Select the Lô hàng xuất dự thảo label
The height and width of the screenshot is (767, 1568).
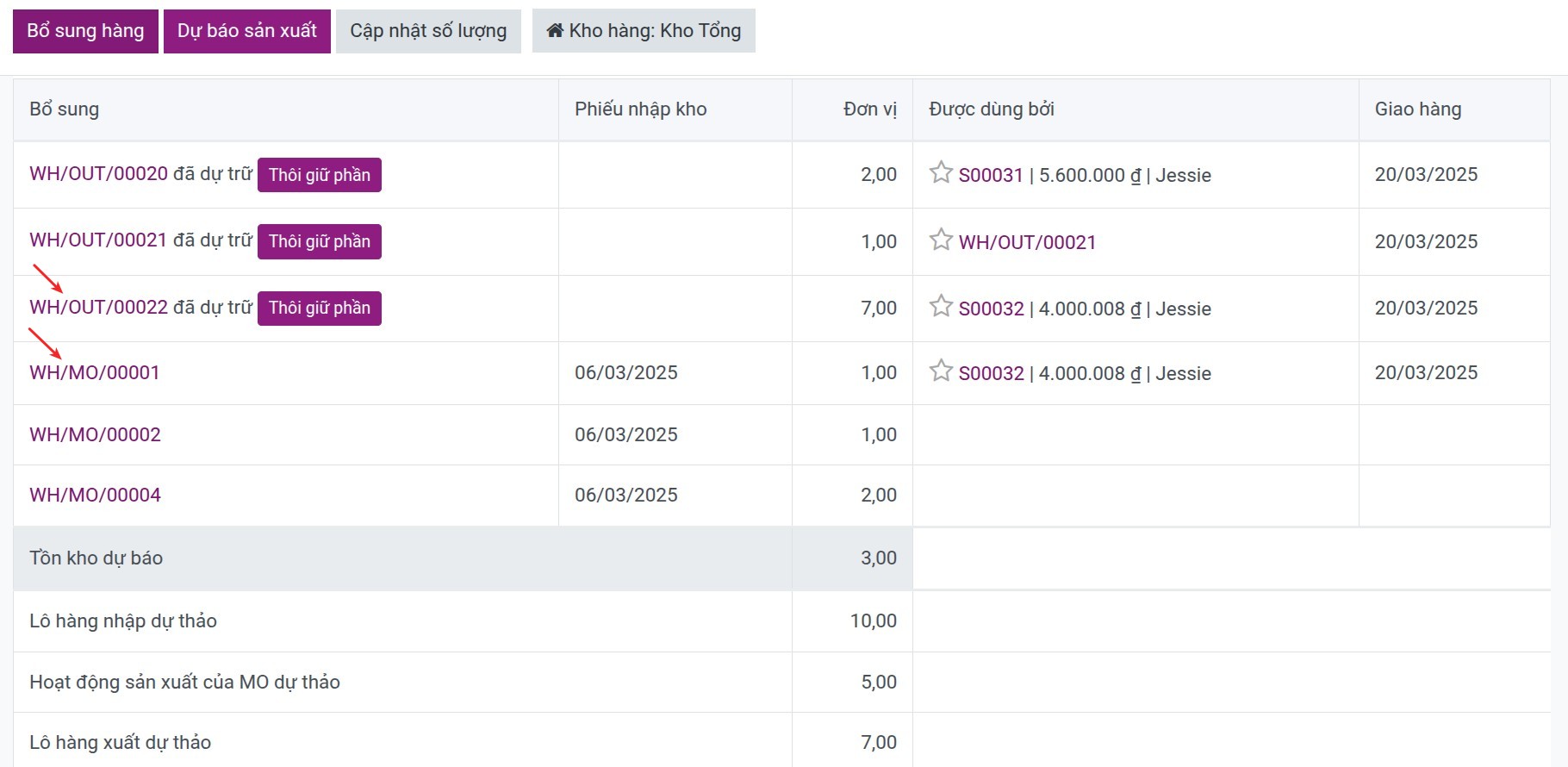[x=121, y=743]
